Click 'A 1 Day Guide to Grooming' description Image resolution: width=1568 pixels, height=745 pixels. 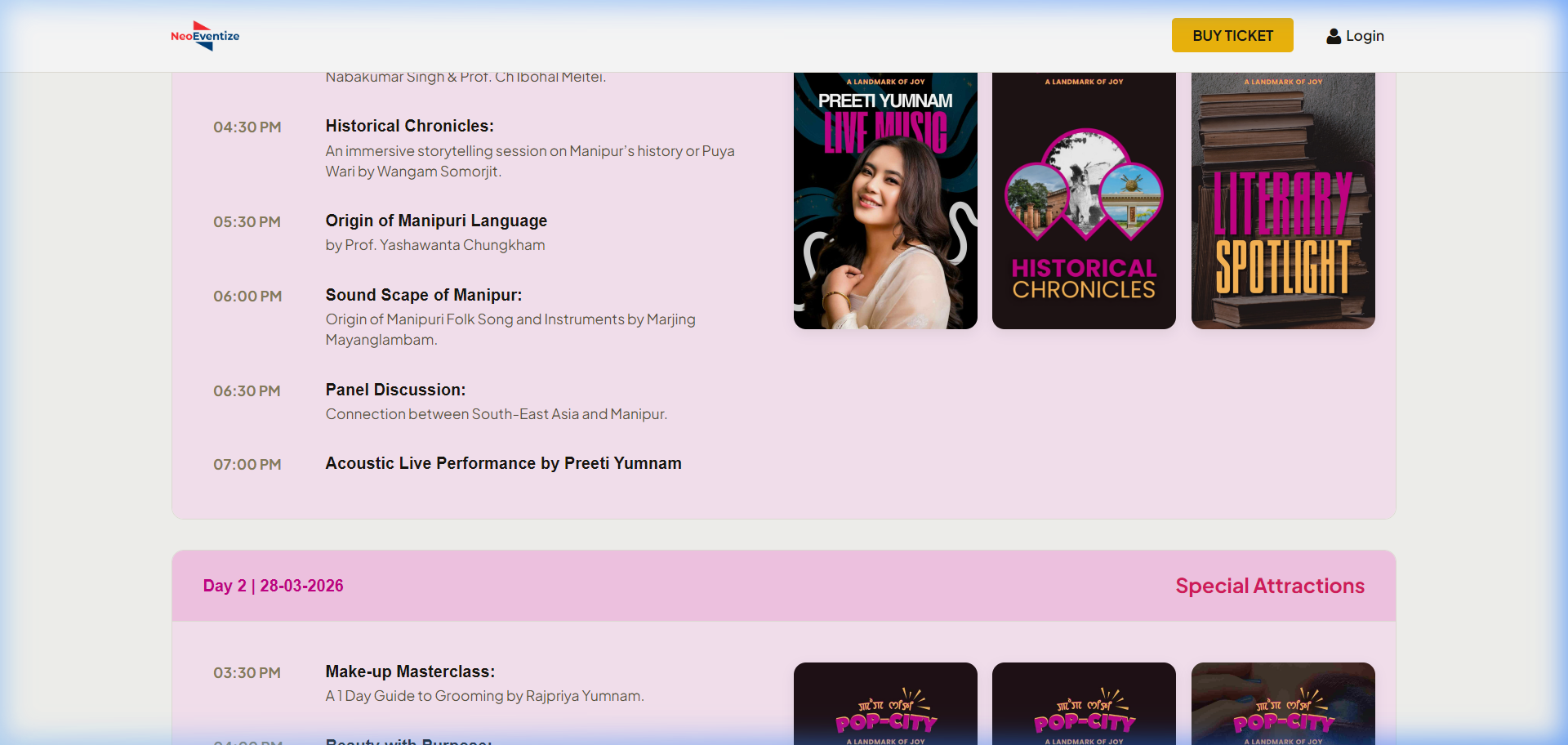coord(485,696)
